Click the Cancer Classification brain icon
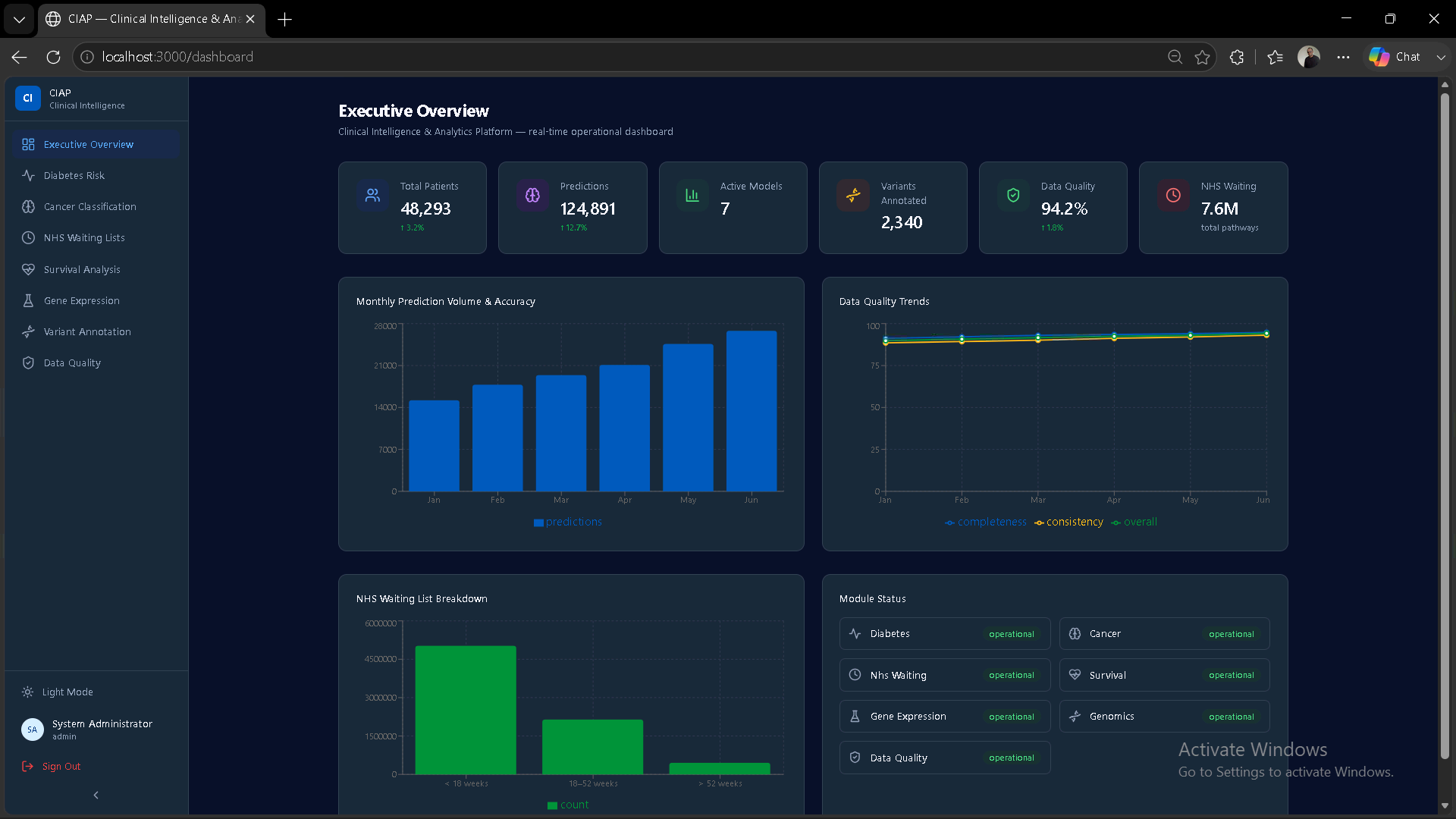The width and height of the screenshot is (1456, 819). coord(28,206)
